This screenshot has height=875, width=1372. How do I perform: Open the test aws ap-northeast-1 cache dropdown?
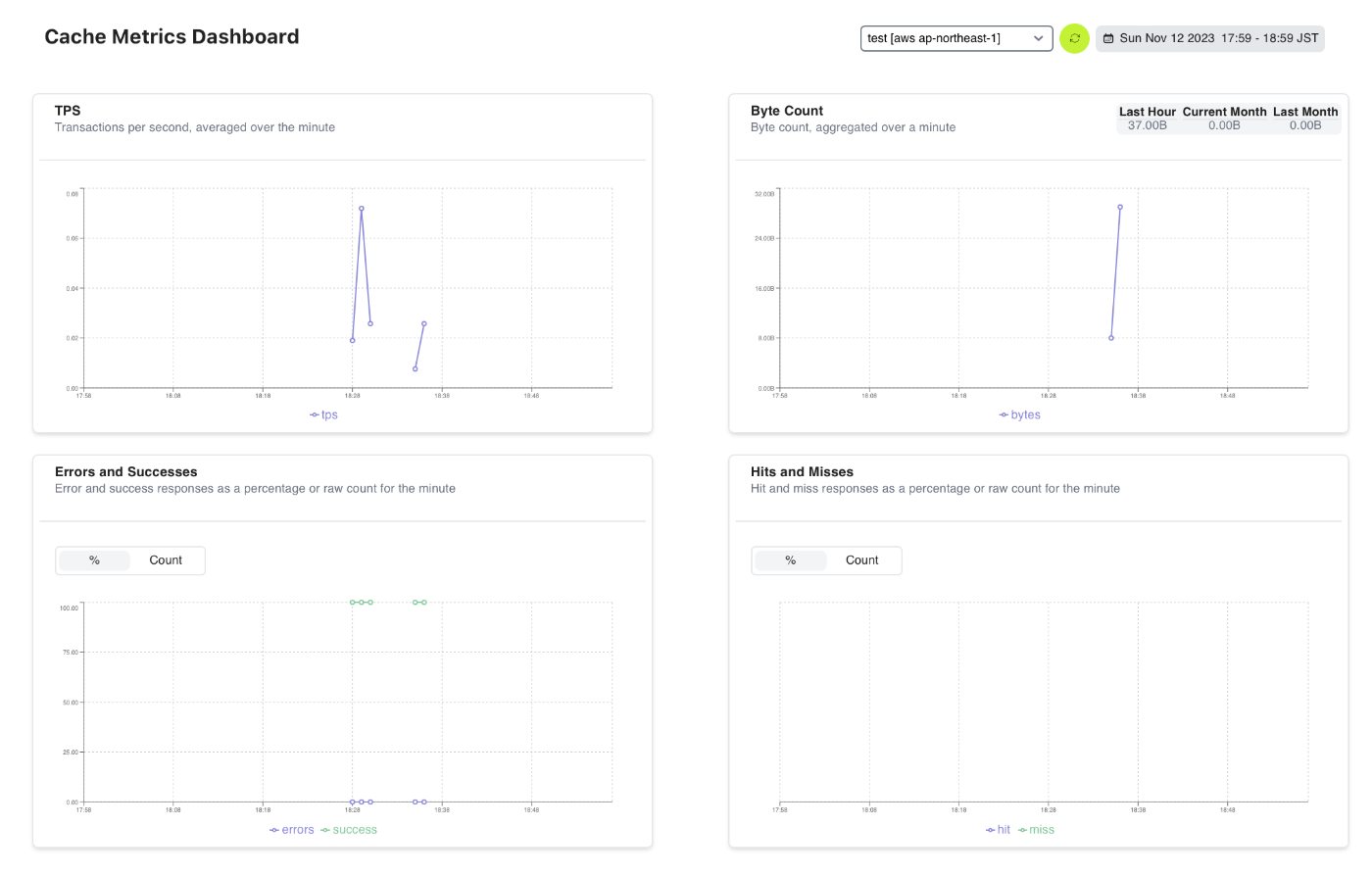(956, 38)
